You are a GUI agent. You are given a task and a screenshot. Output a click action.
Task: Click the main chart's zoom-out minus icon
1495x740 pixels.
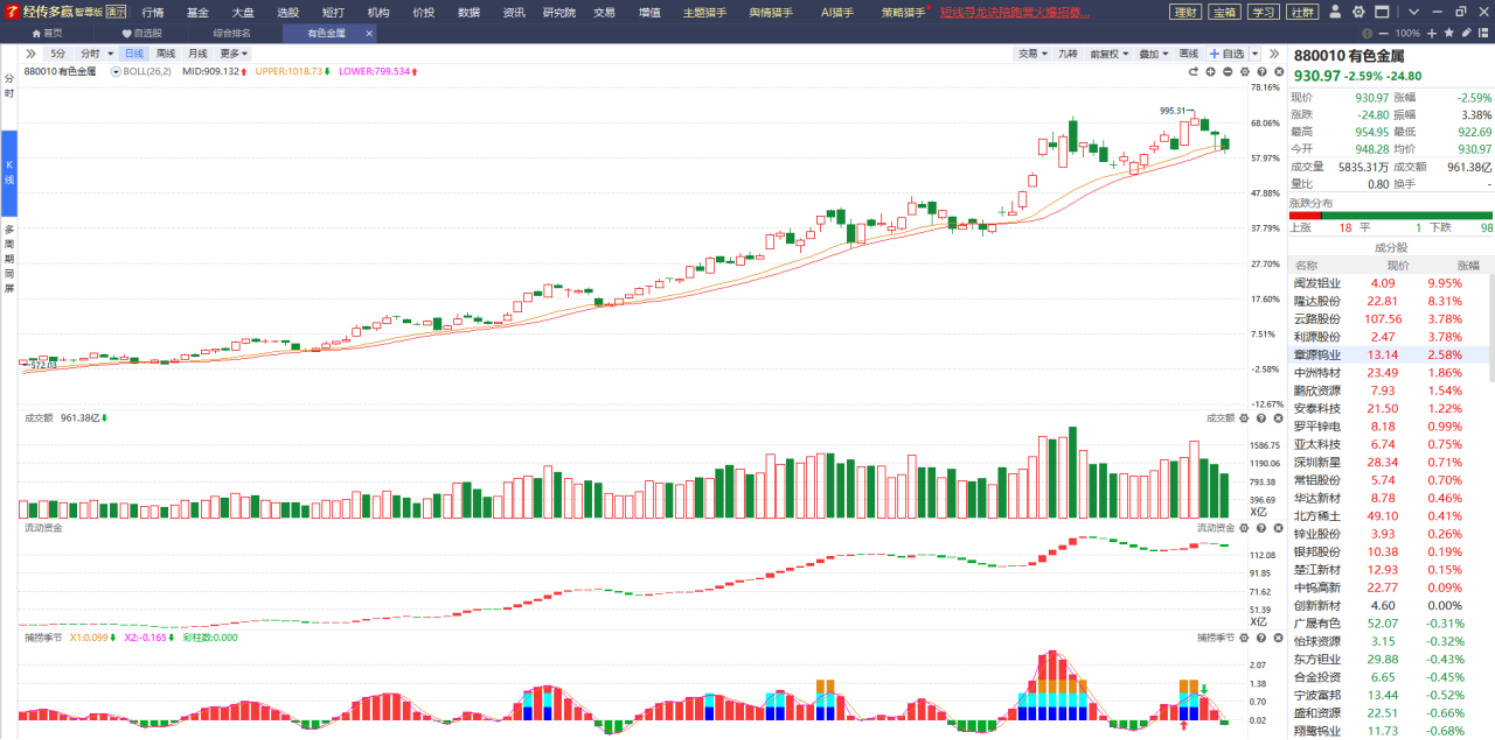coord(1227,72)
